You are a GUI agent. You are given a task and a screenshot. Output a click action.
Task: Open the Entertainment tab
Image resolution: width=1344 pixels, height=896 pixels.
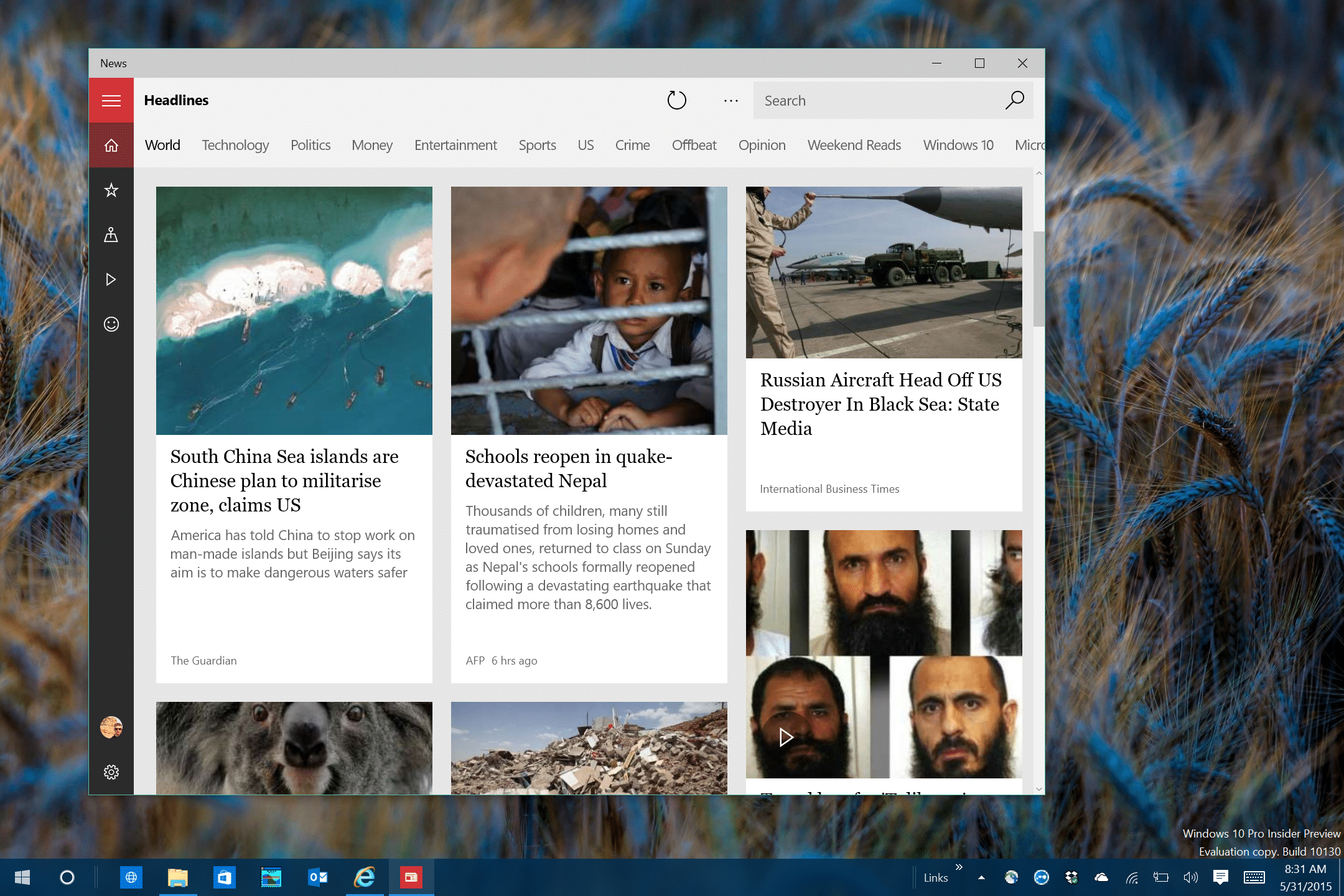click(455, 145)
